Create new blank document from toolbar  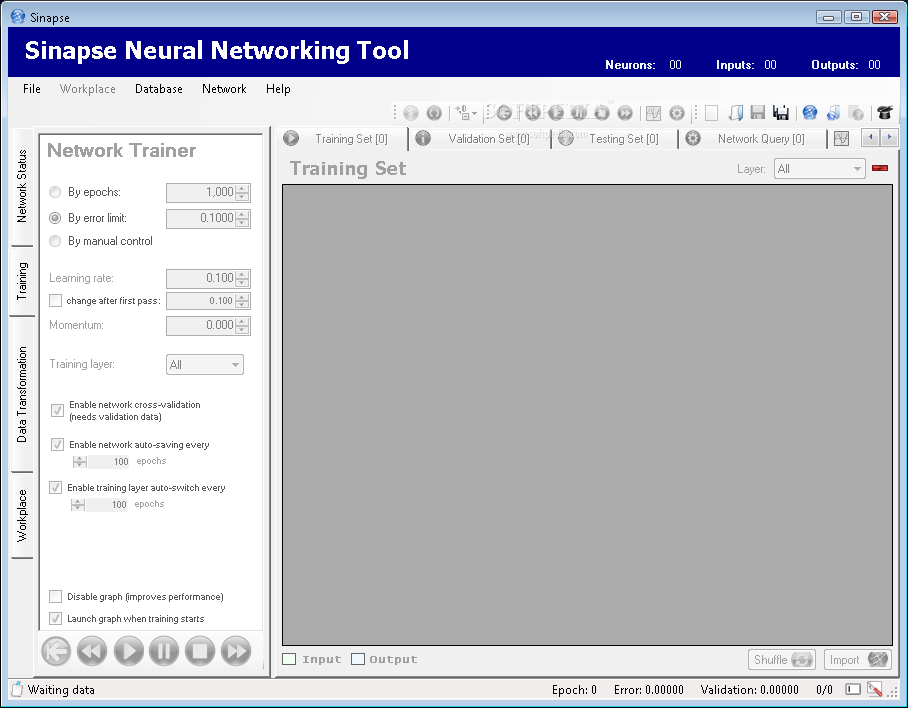coord(712,113)
